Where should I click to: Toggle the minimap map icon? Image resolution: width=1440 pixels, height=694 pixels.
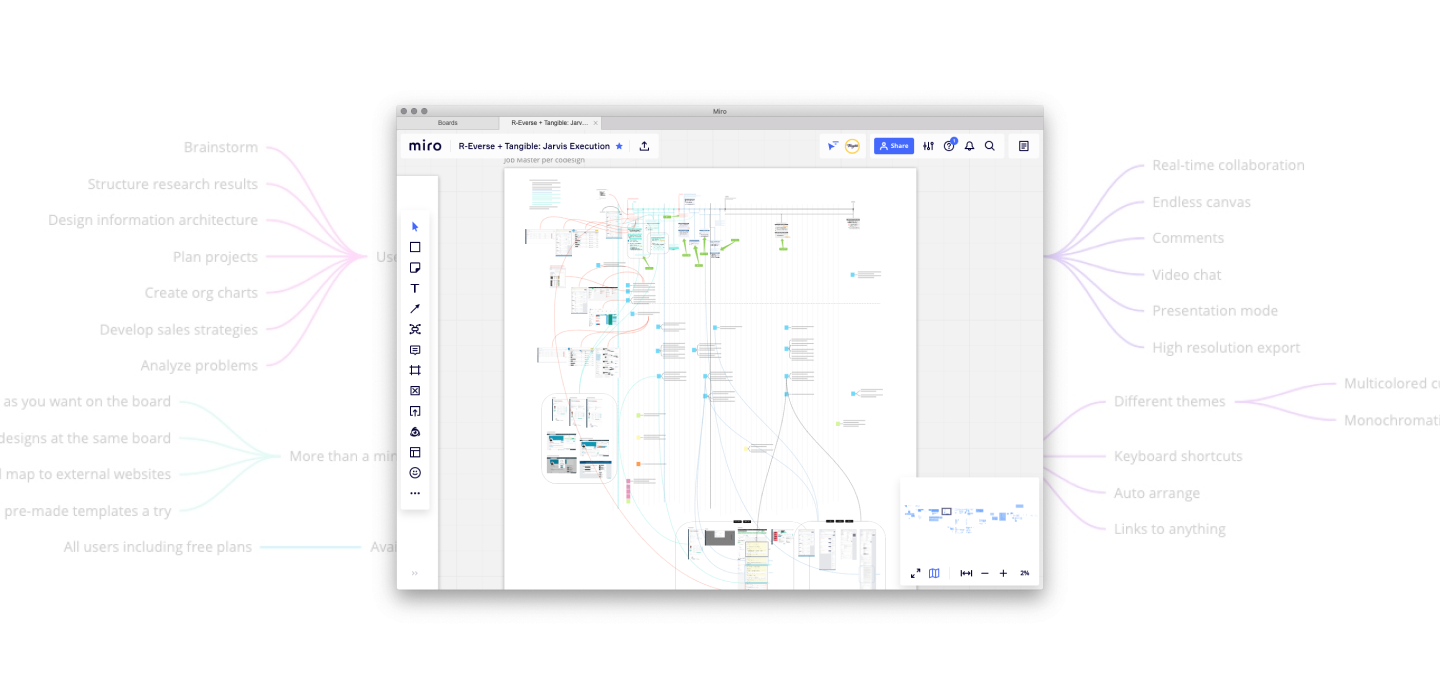(934, 573)
